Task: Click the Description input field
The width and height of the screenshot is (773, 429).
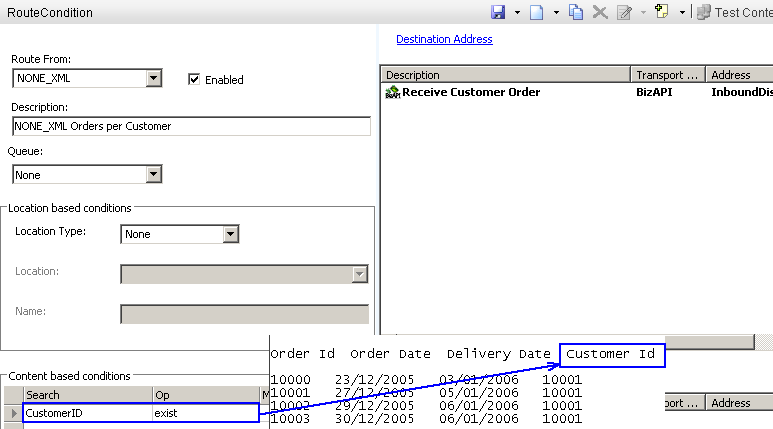Action: coord(191,126)
